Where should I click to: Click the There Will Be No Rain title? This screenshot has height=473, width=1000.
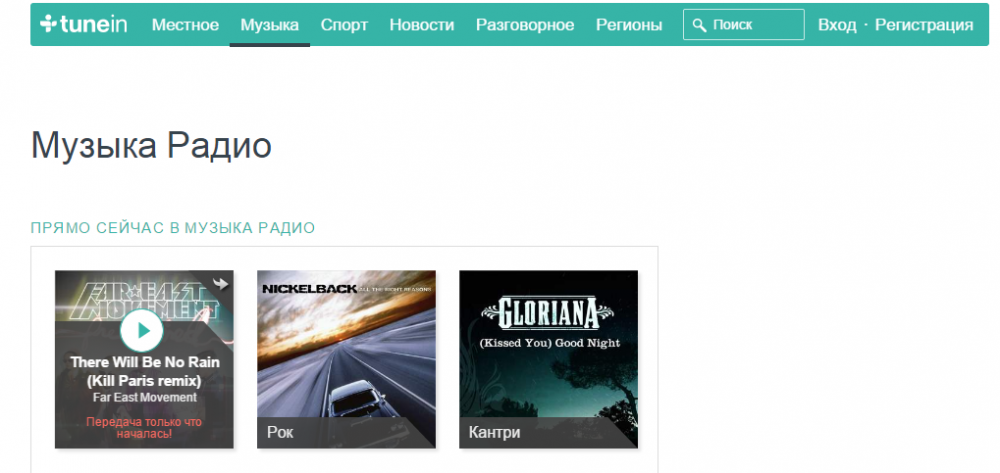(145, 371)
